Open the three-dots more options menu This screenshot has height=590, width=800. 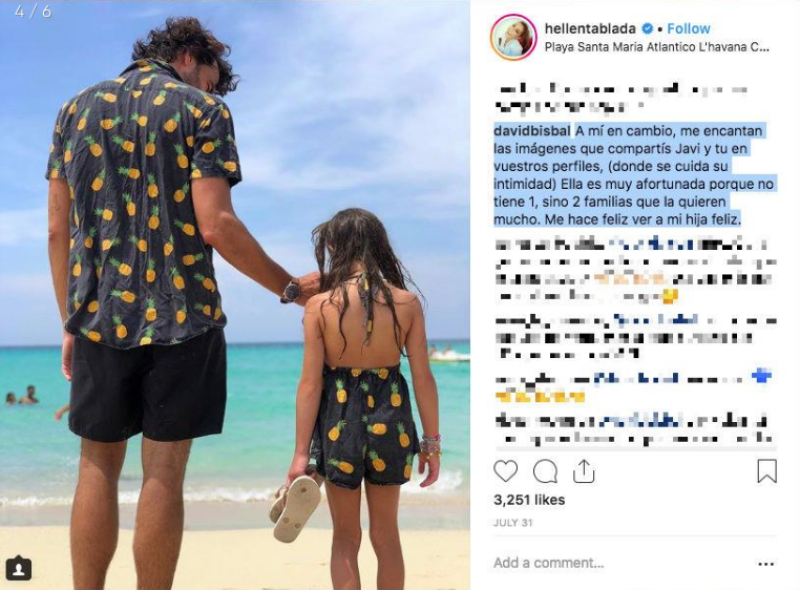click(x=766, y=563)
